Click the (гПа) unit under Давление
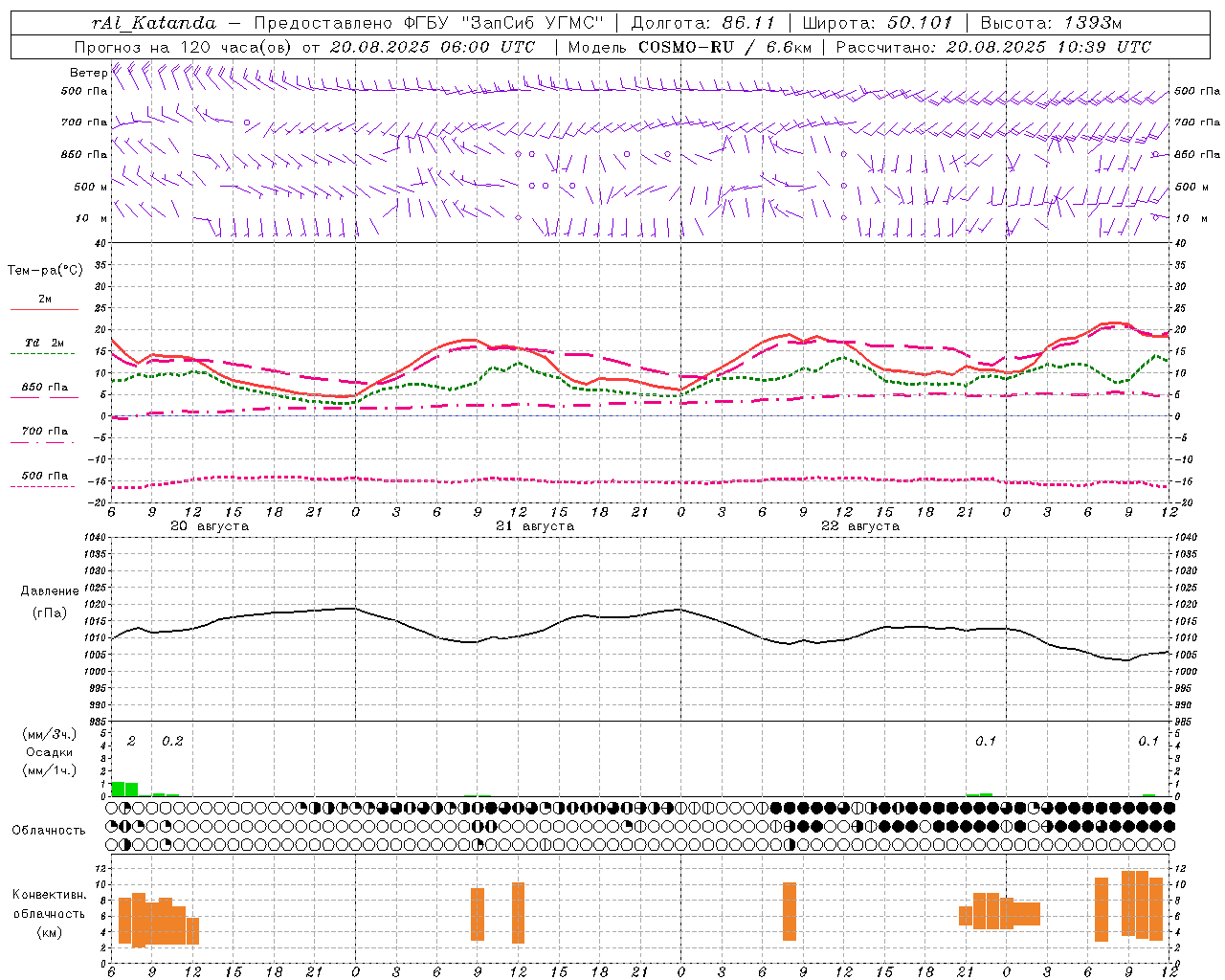The height and width of the screenshot is (980, 1225). coord(50,612)
